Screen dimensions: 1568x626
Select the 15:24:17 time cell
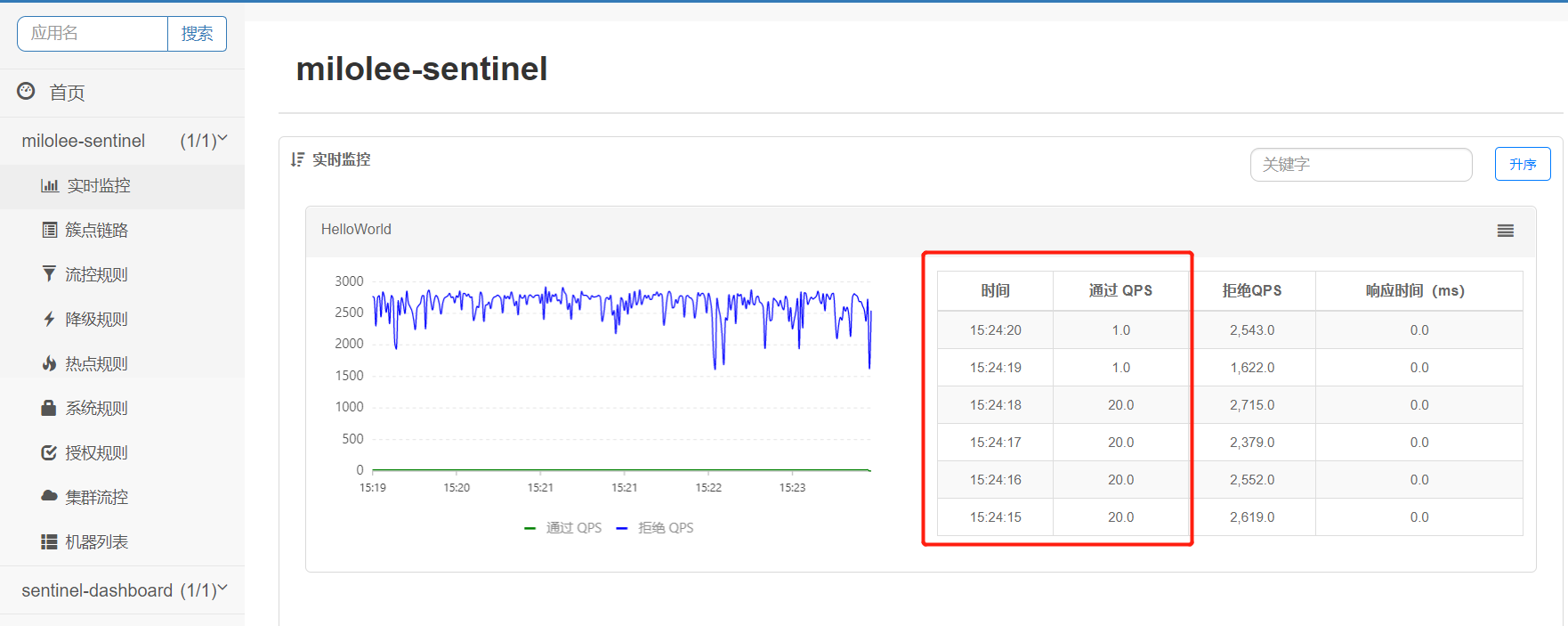[x=996, y=443]
